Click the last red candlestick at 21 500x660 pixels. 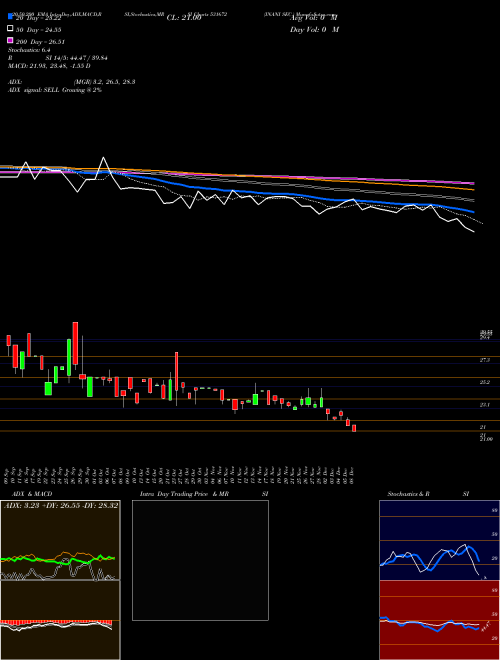(354, 428)
